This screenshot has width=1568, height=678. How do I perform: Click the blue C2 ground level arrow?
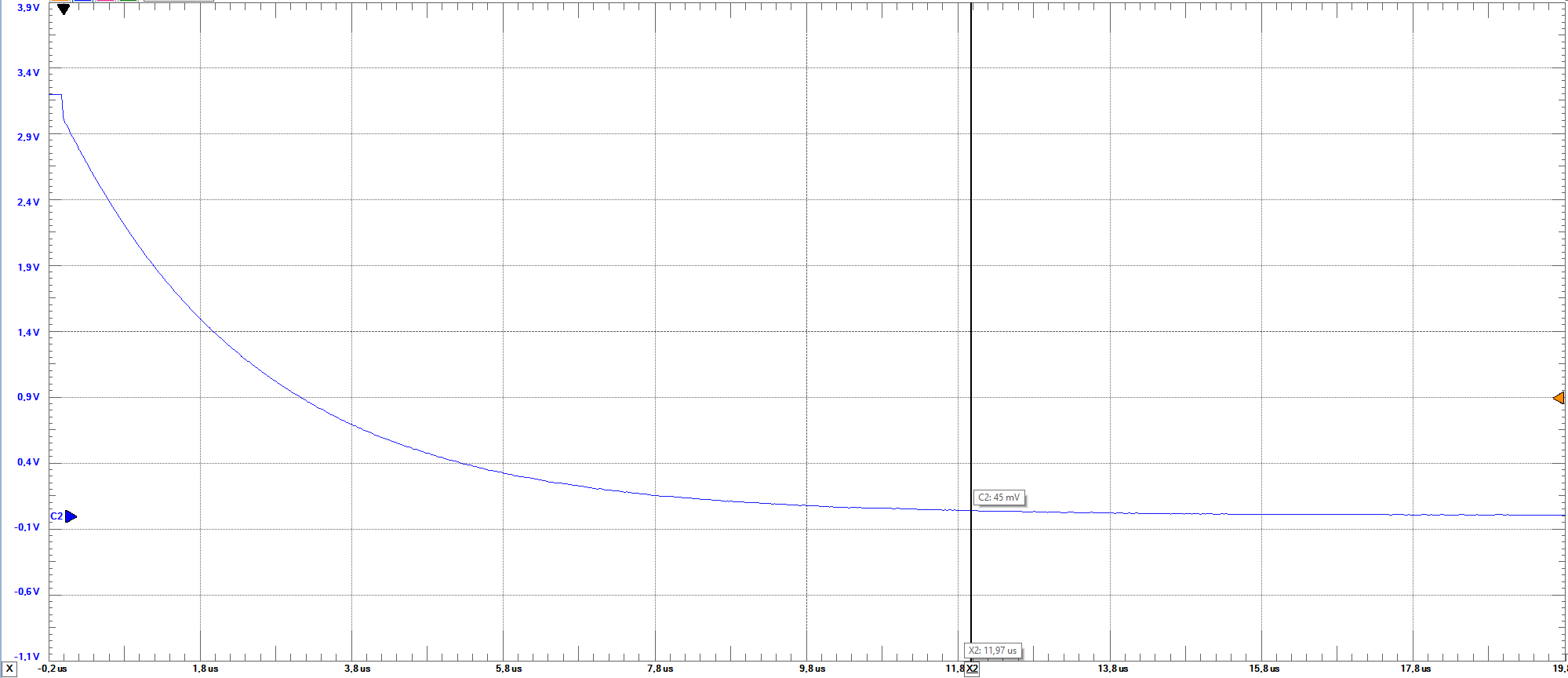[x=71, y=516]
